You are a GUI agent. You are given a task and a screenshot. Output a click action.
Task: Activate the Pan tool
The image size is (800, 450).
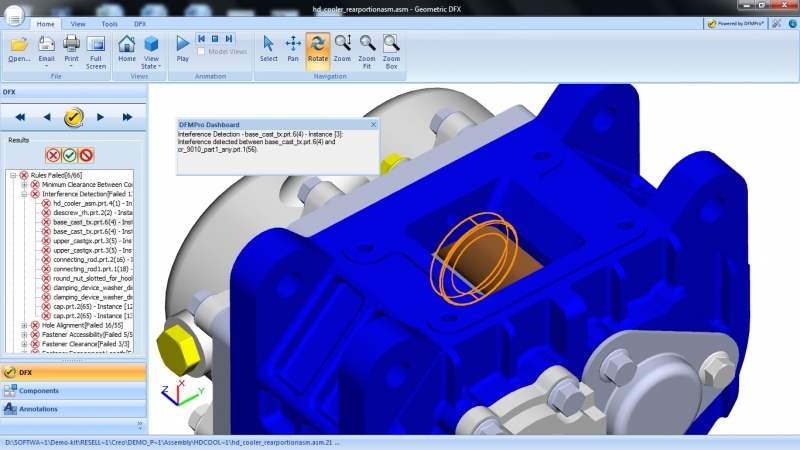(x=293, y=48)
